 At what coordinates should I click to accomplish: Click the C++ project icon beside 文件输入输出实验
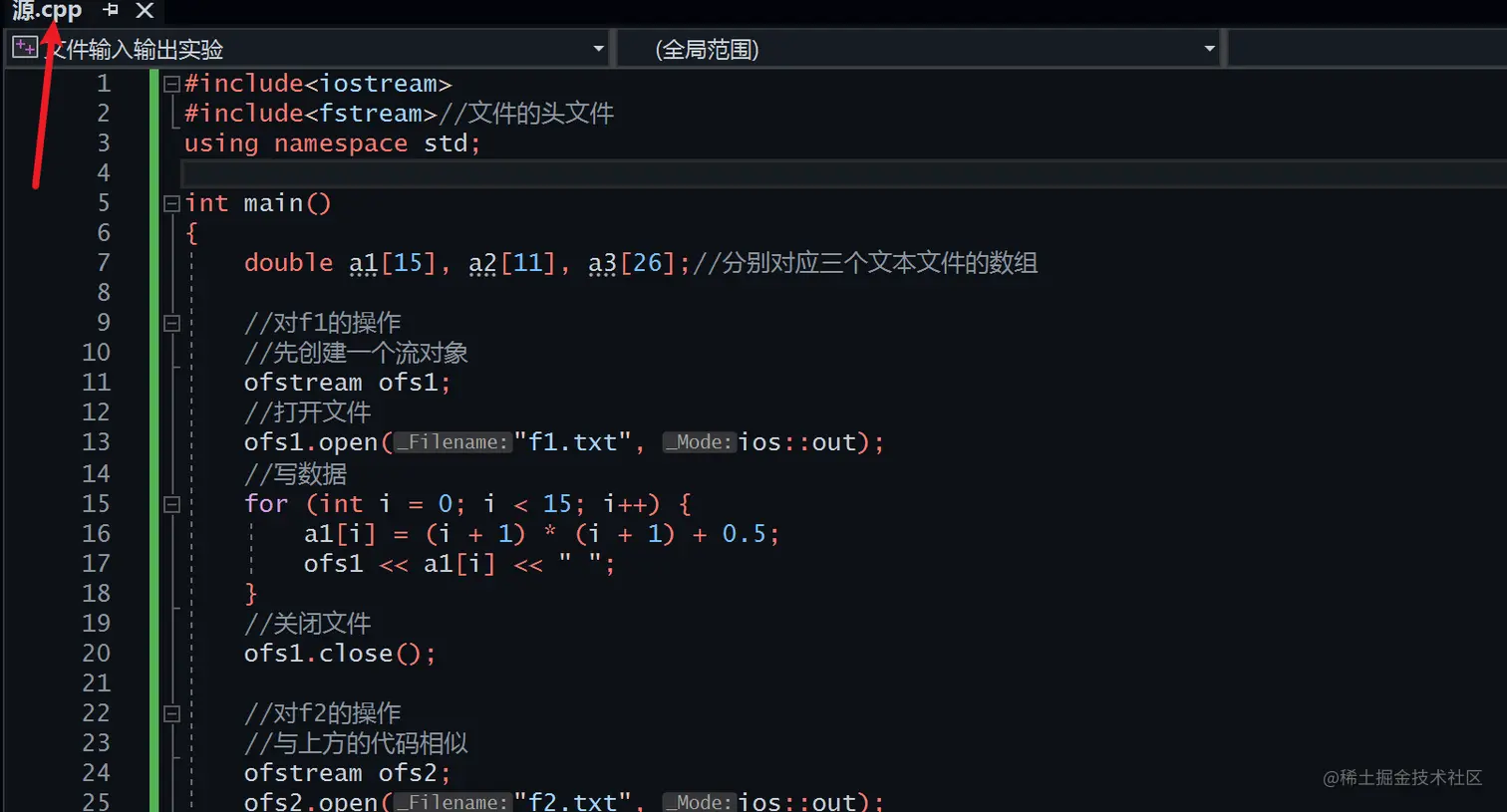coord(25,47)
